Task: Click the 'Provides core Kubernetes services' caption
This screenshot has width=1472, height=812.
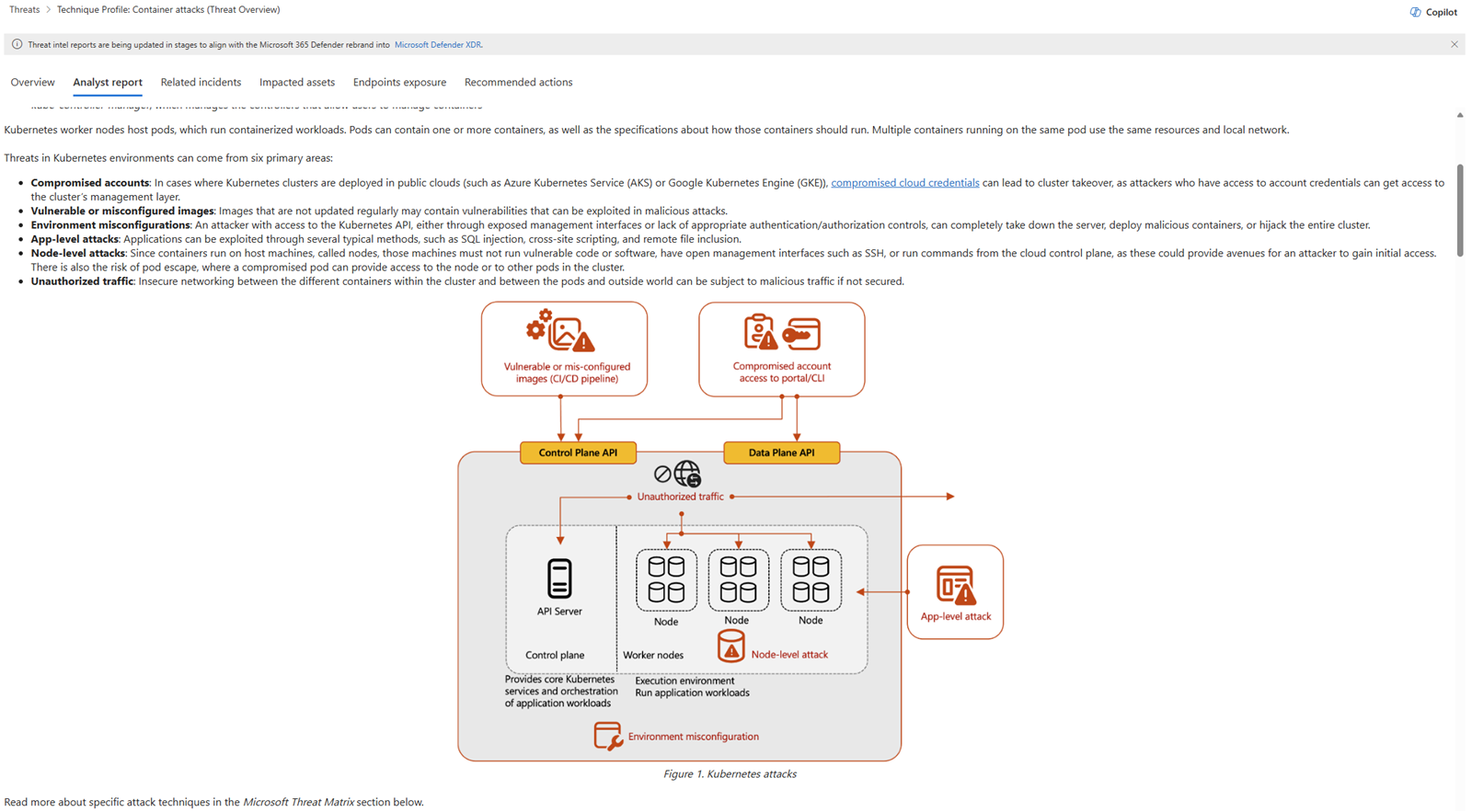Action: pos(561,692)
